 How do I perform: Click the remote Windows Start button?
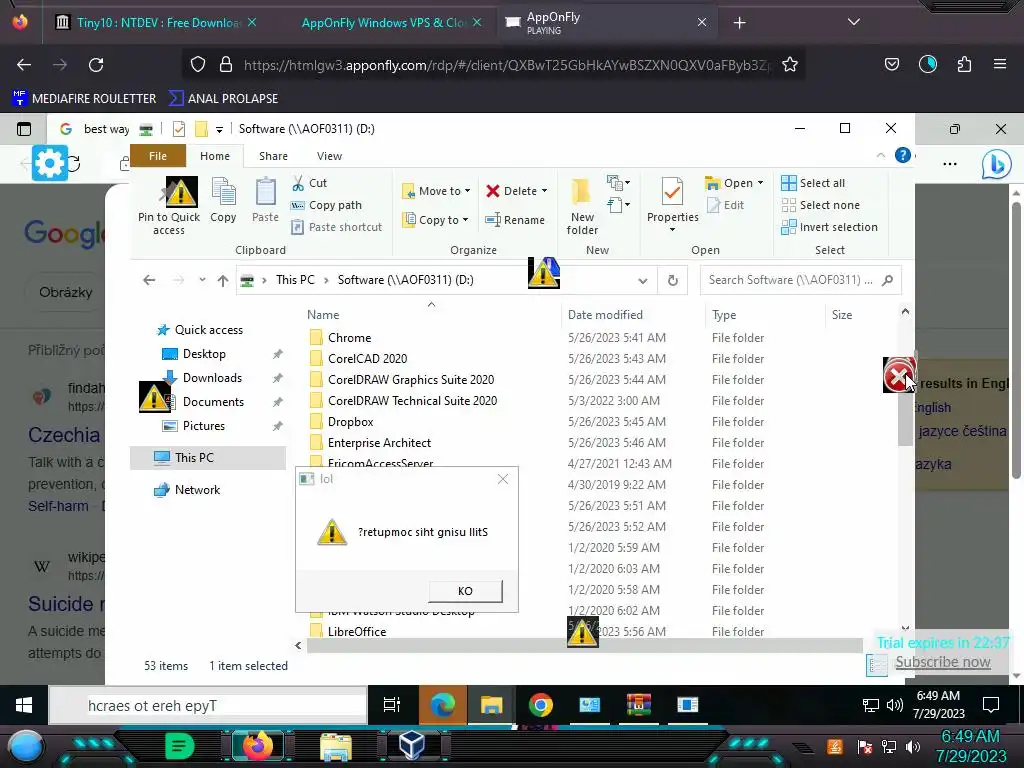[x=24, y=705]
